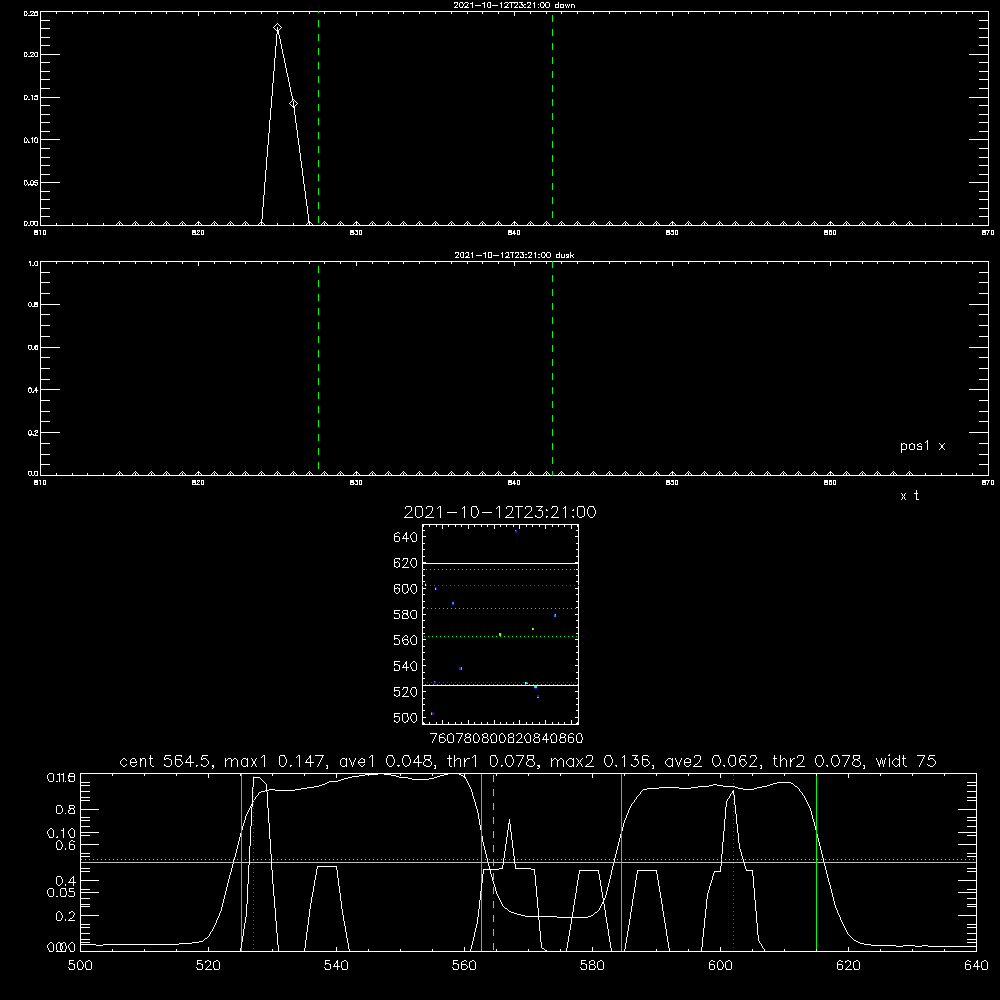Click the dawn plot title 2021-10-12T23:21:00 dawn
This screenshot has height=1000, width=1000.
click(x=514, y=5)
